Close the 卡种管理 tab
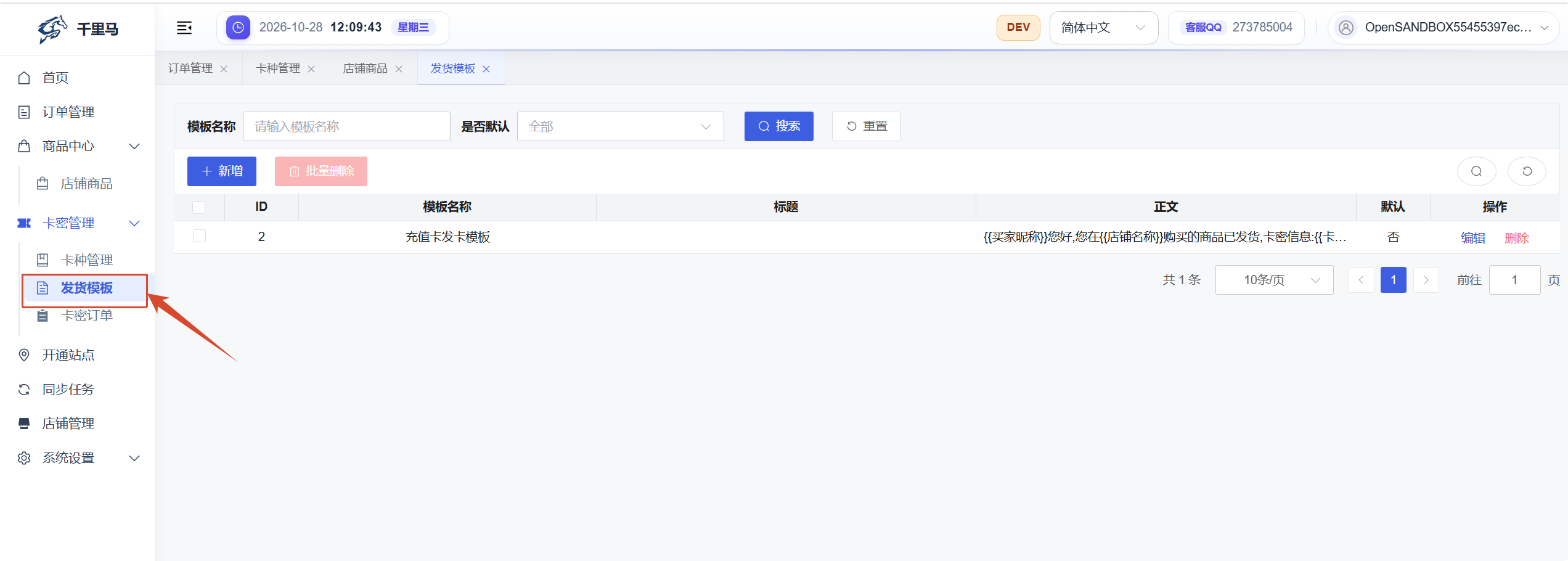1568x561 pixels. click(x=311, y=69)
